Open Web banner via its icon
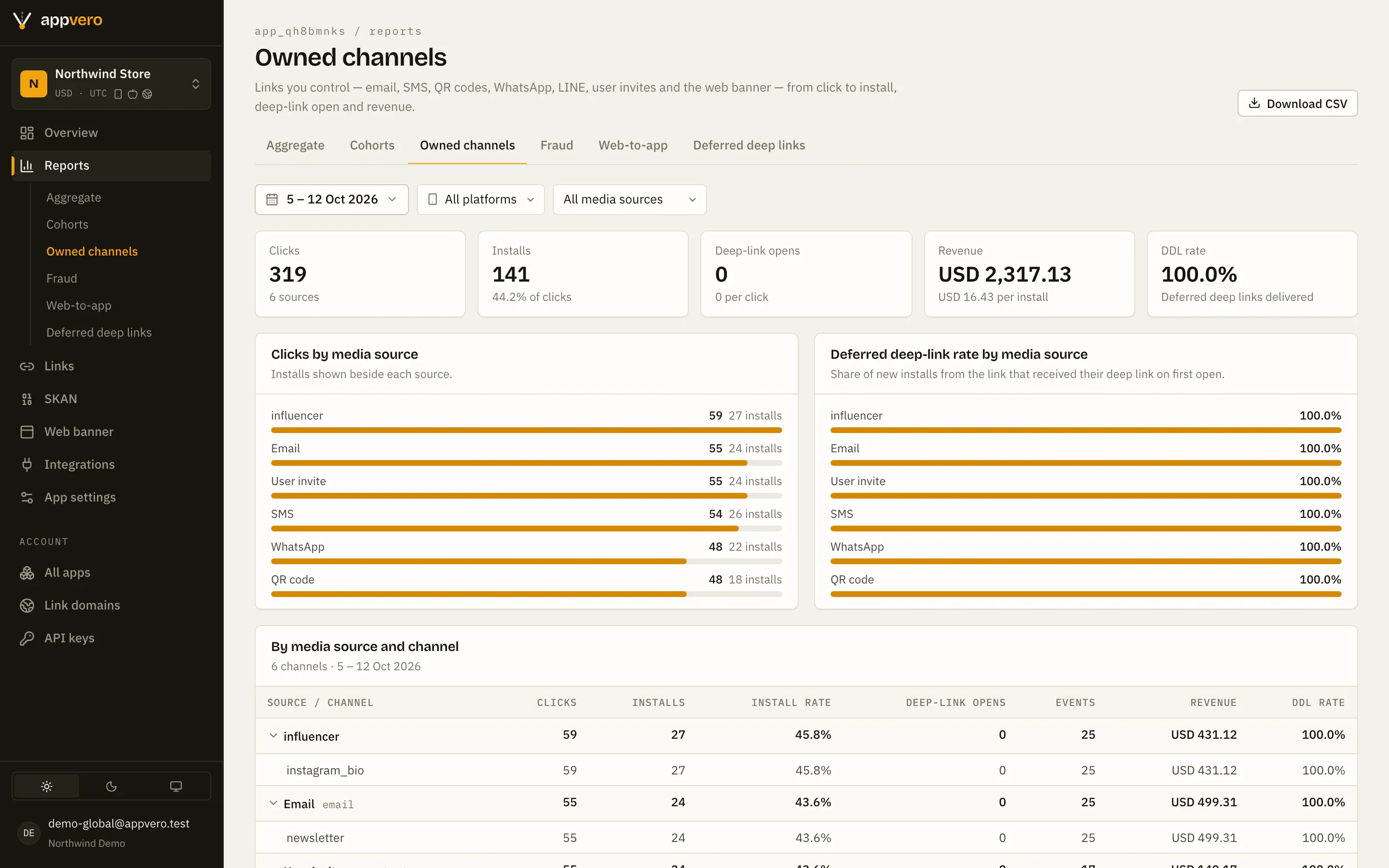The width and height of the screenshot is (1389, 868). click(x=27, y=431)
